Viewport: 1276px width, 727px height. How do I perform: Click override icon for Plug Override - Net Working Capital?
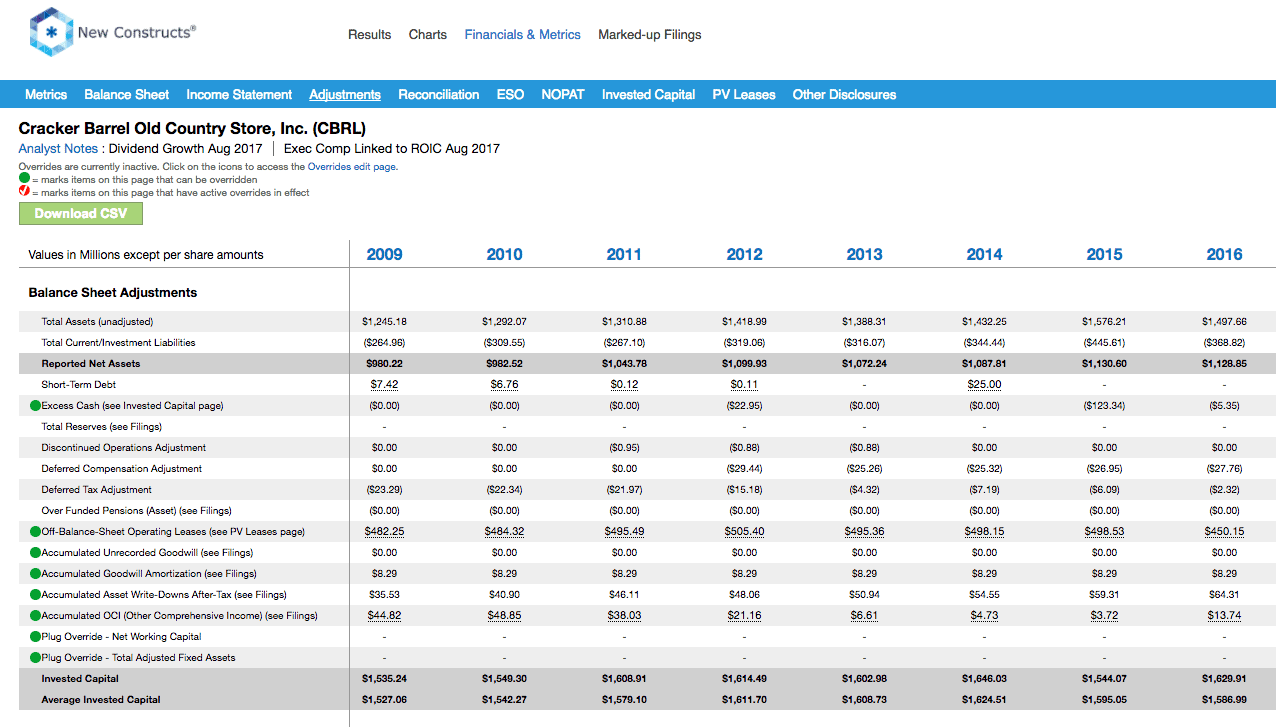35,637
